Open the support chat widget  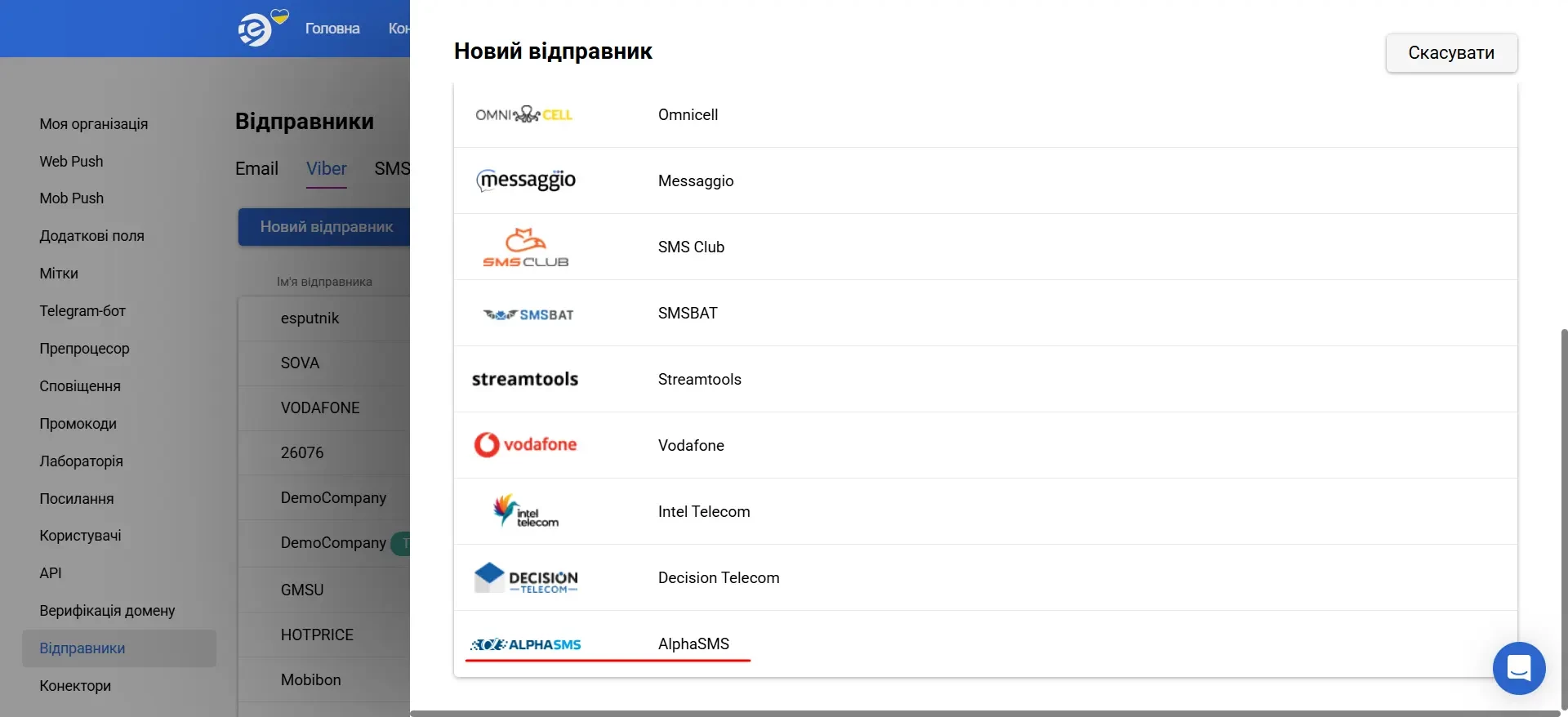pos(1519,668)
